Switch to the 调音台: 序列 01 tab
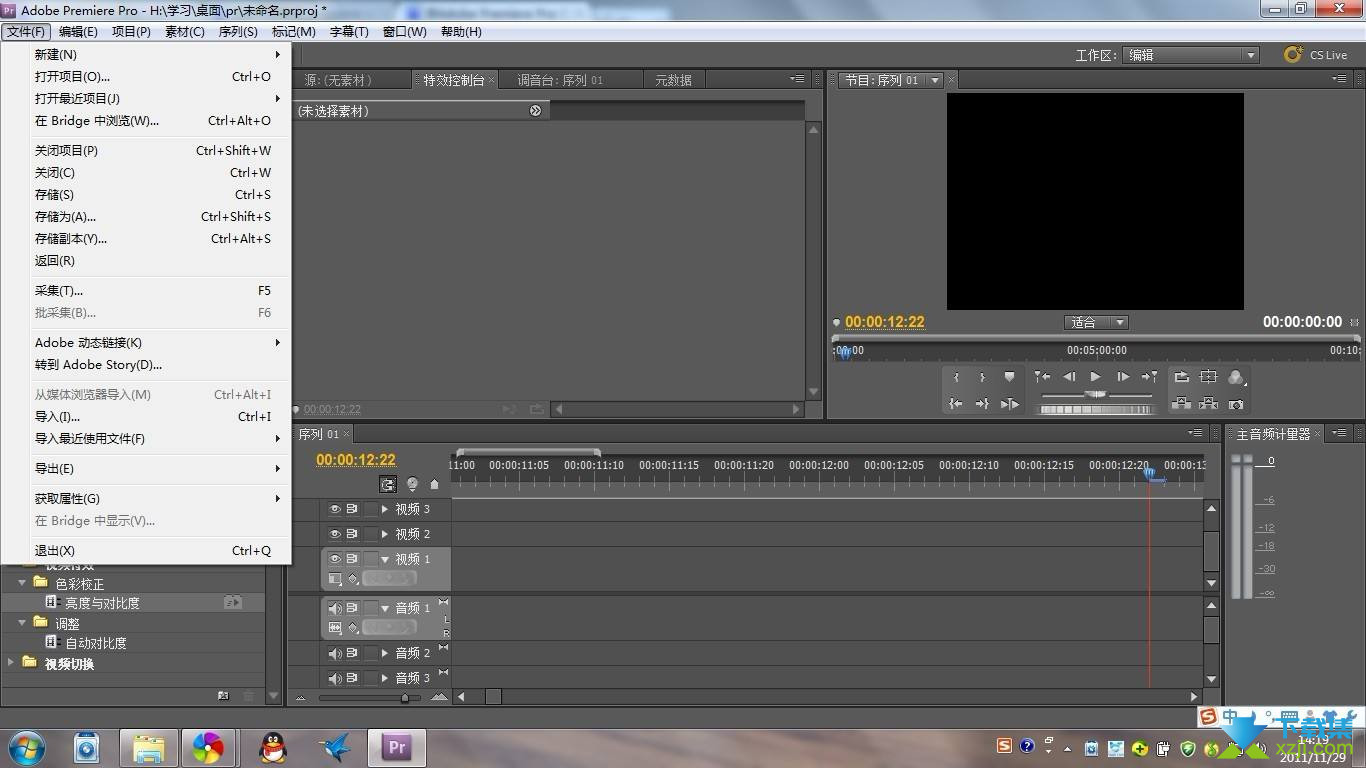The width and height of the screenshot is (1366, 768). click(x=560, y=80)
